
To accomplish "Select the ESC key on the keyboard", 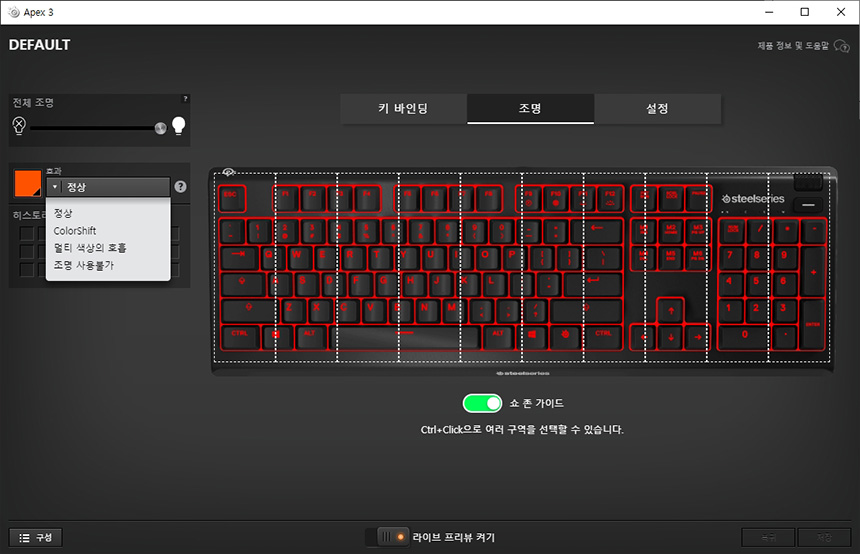I will pos(231,198).
